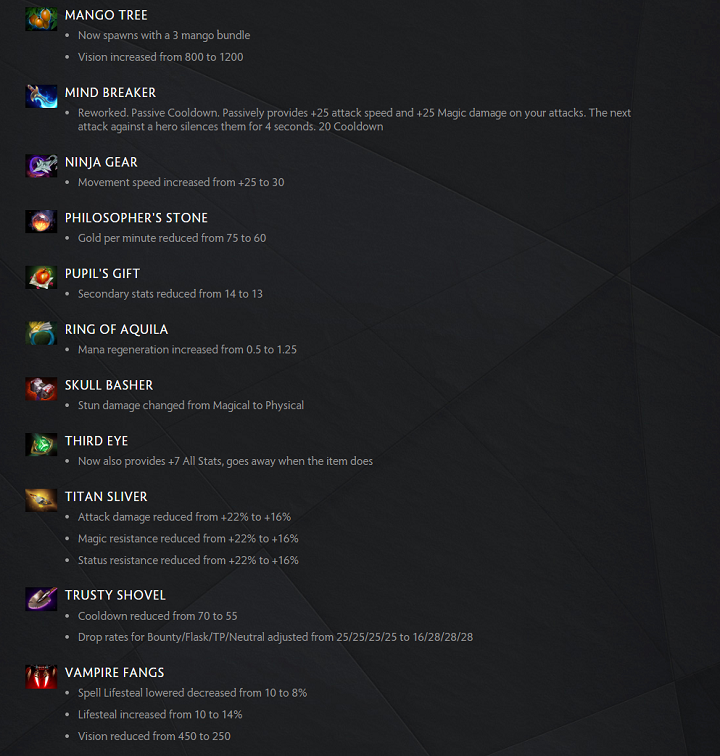Click the TRUSTY SHOVEL heading
The width and height of the screenshot is (720, 756).
115,595
